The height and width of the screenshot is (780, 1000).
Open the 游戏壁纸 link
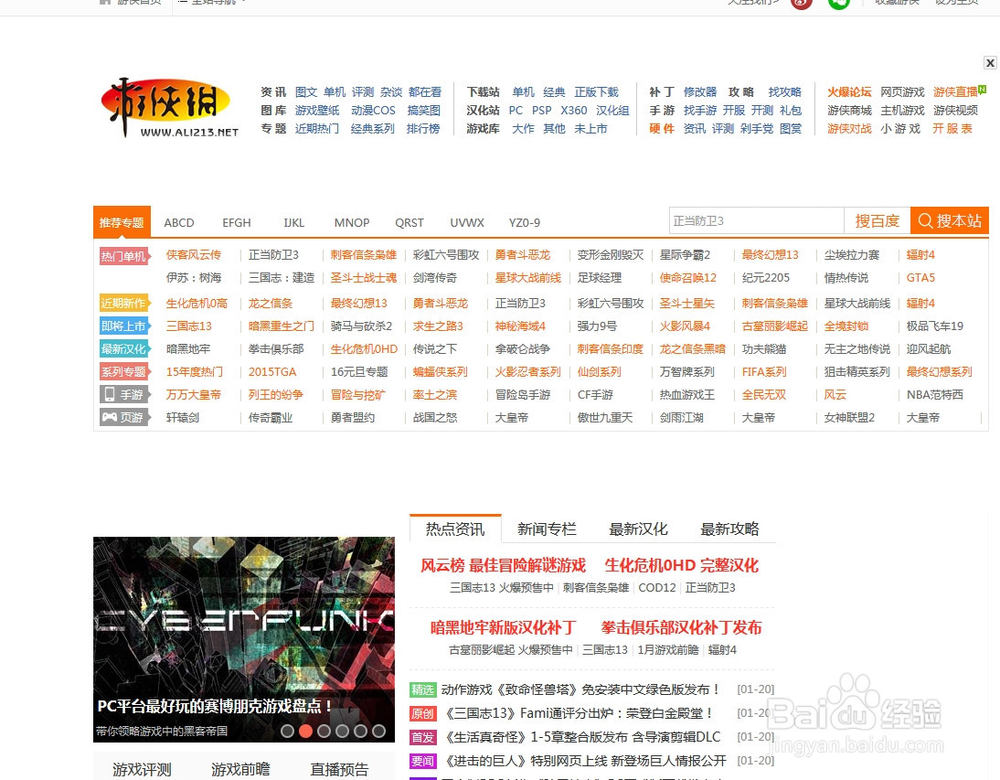317,110
